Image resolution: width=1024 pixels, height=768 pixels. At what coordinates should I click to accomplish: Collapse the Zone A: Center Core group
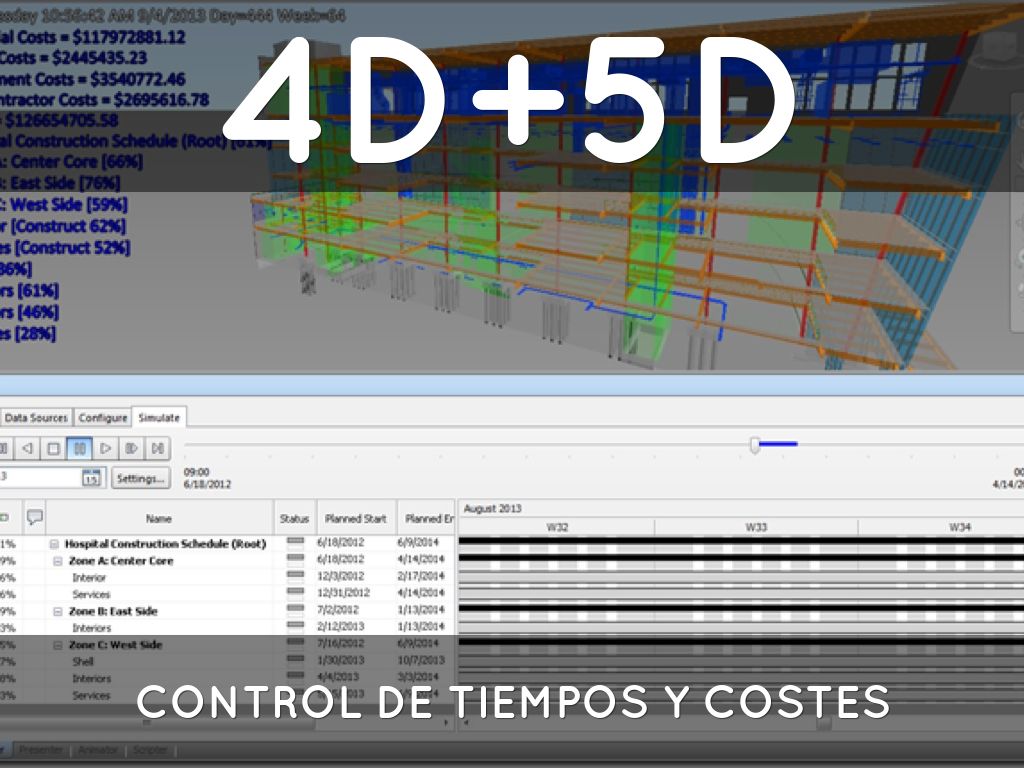59,561
